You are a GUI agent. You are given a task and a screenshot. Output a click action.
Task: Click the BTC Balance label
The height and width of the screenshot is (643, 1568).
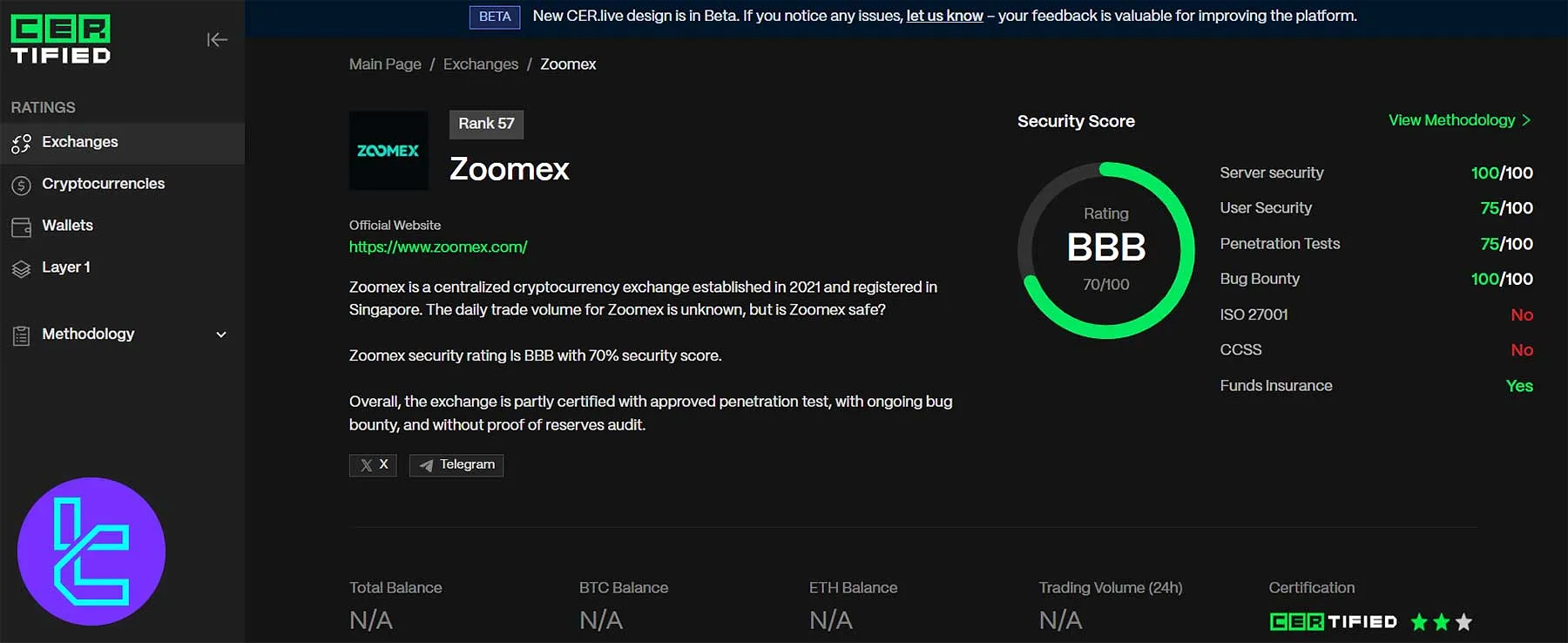(x=624, y=588)
